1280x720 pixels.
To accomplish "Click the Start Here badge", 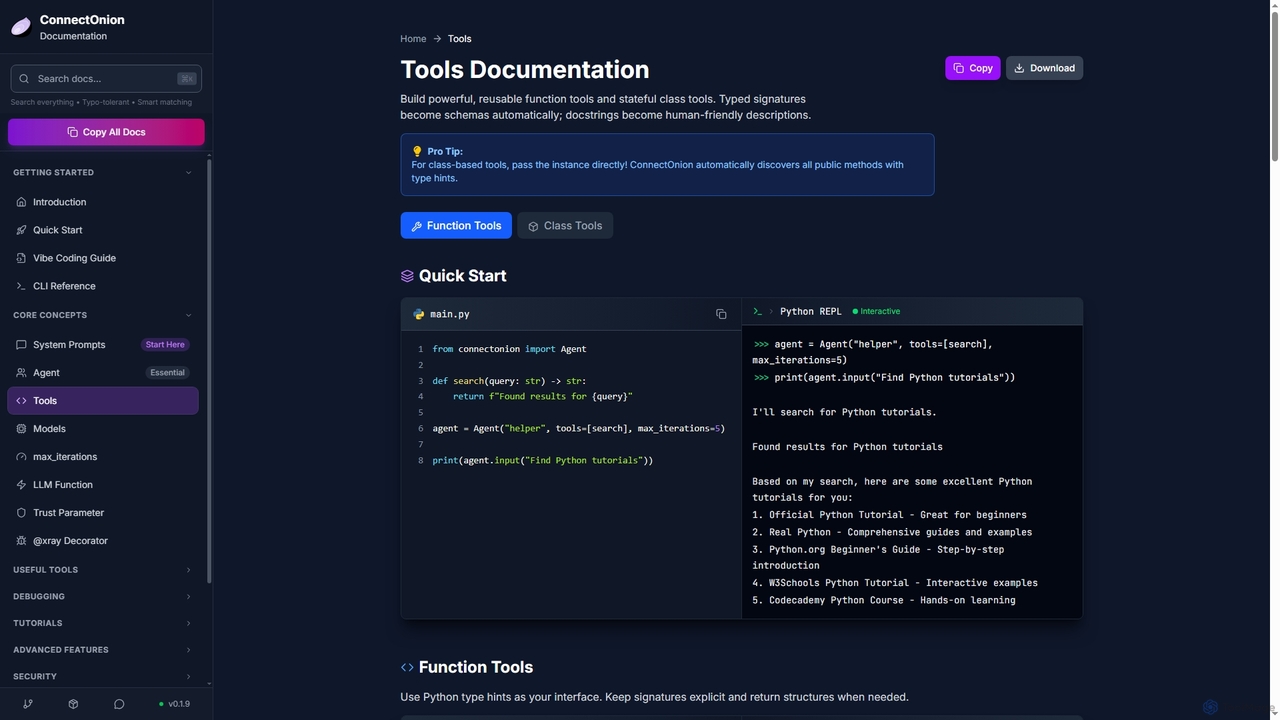I will pos(165,345).
